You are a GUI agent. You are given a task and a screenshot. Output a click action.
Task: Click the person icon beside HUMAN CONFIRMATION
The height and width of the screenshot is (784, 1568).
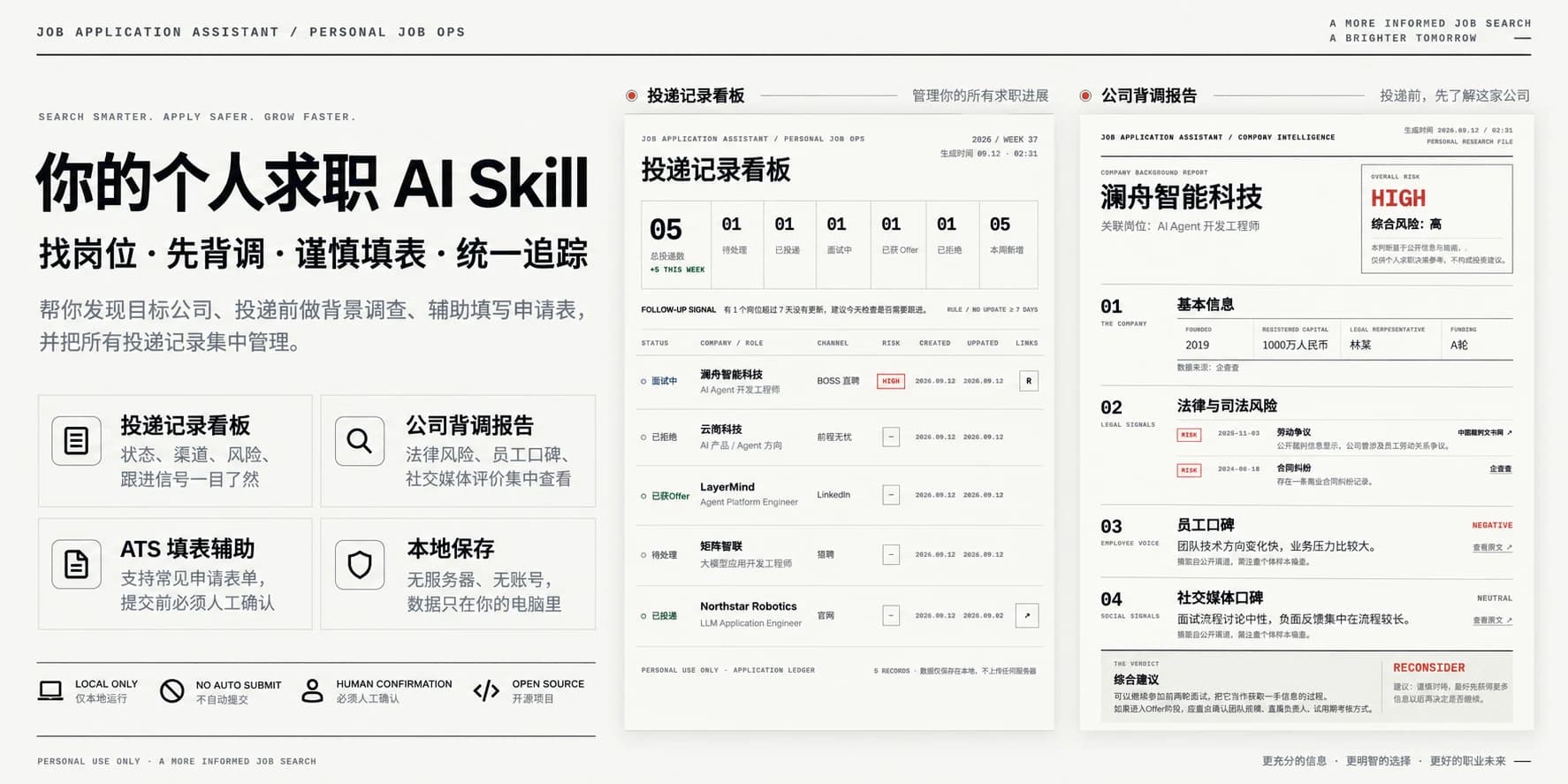pos(312,690)
